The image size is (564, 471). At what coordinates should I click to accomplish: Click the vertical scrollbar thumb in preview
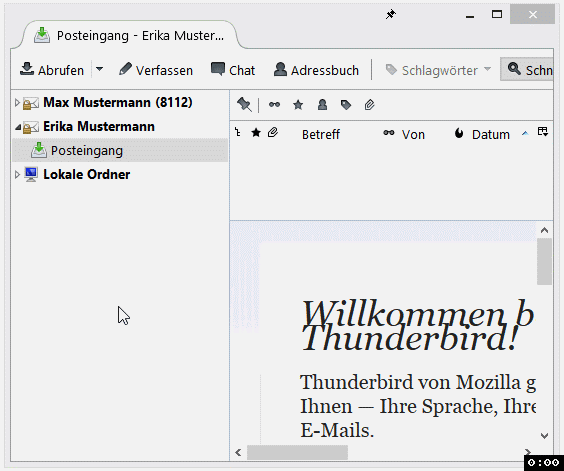click(x=544, y=262)
